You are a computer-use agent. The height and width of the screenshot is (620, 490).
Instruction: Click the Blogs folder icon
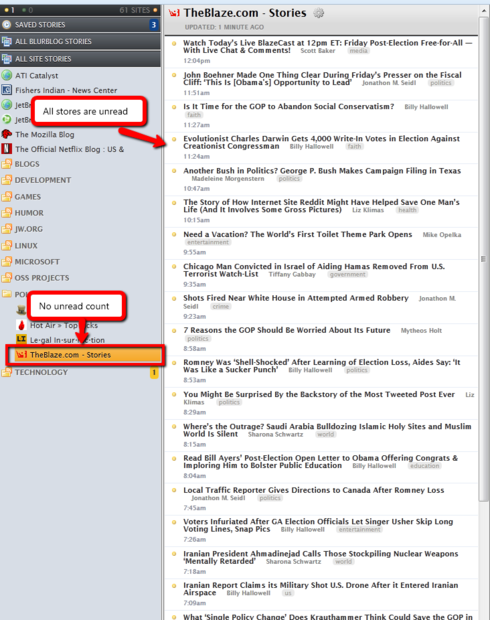tap(7, 164)
